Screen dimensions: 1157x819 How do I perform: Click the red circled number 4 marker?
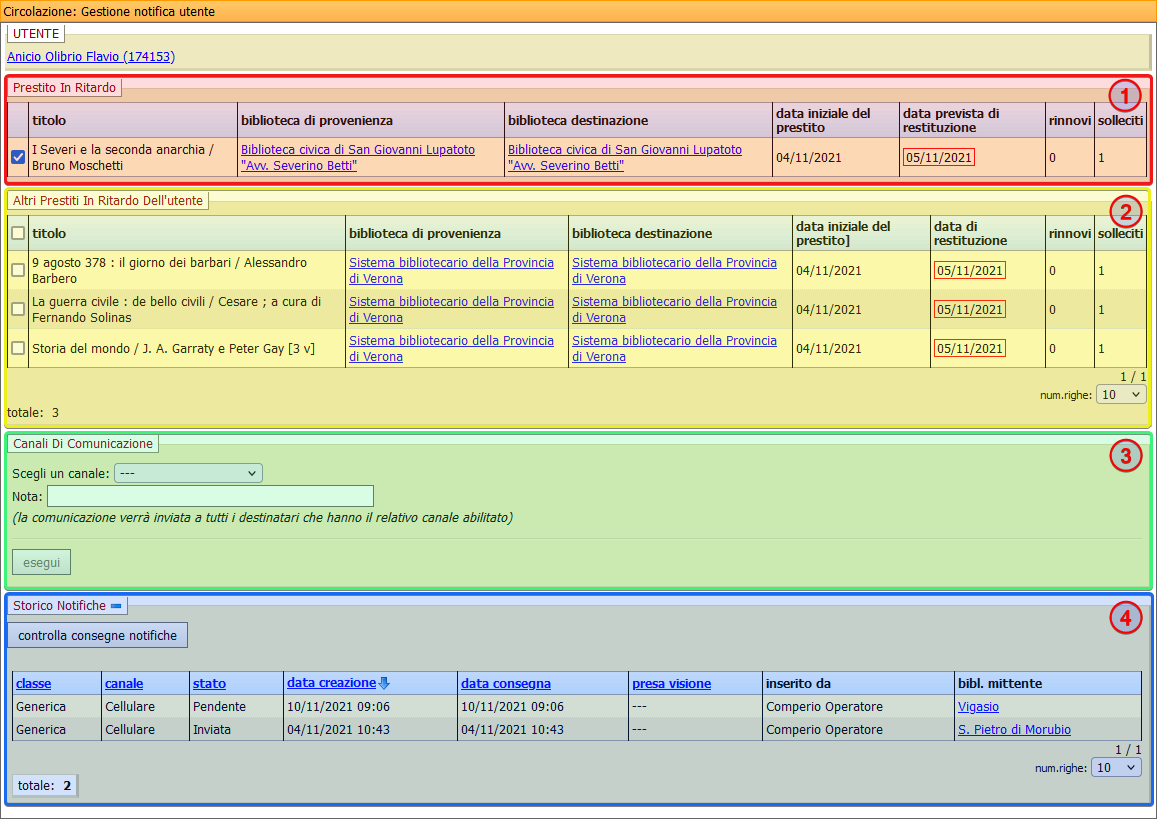tap(1126, 619)
